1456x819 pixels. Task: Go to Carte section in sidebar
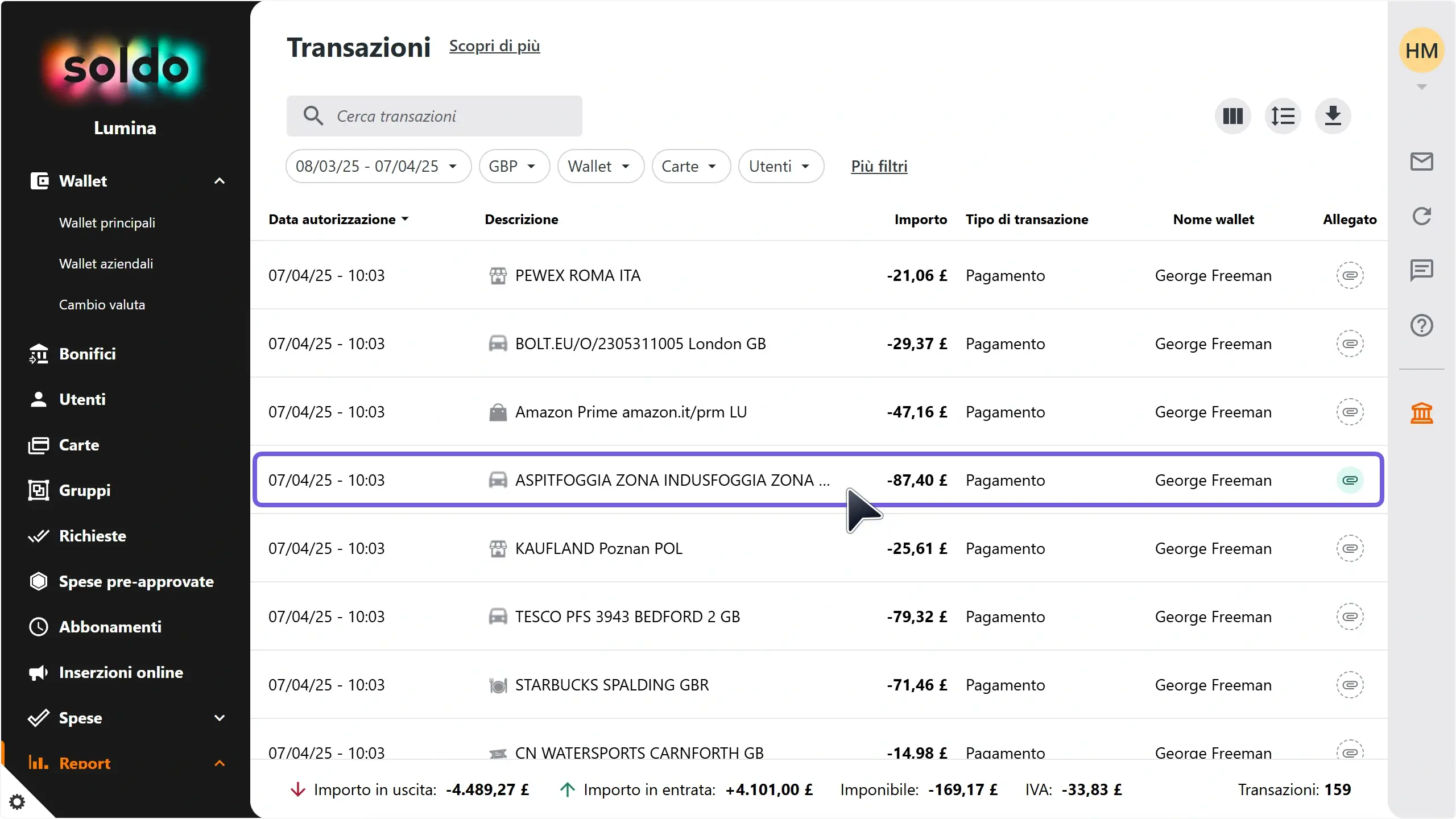(79, 445)
